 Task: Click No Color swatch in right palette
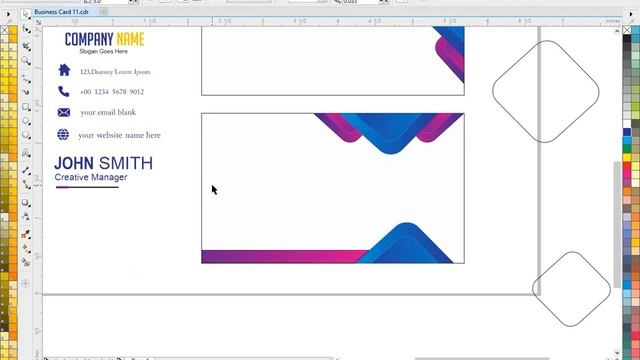click(x=627, y=30)
